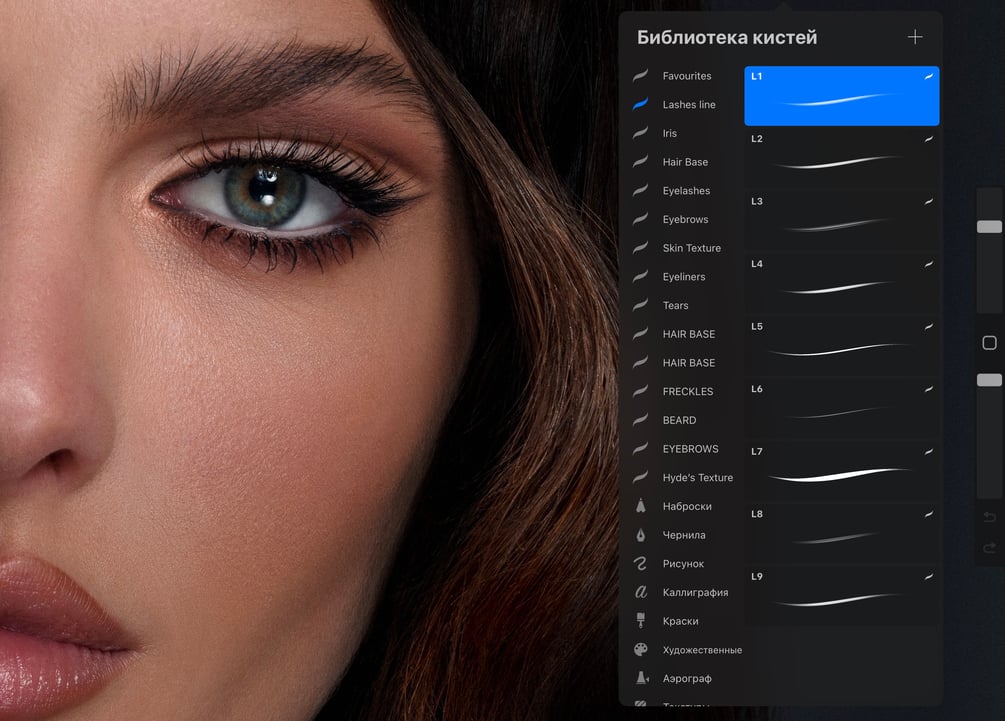Screen dimensions: 1005x721
Task: Click the Библиотека кистей panel title
Action: [x=727, y=37]
